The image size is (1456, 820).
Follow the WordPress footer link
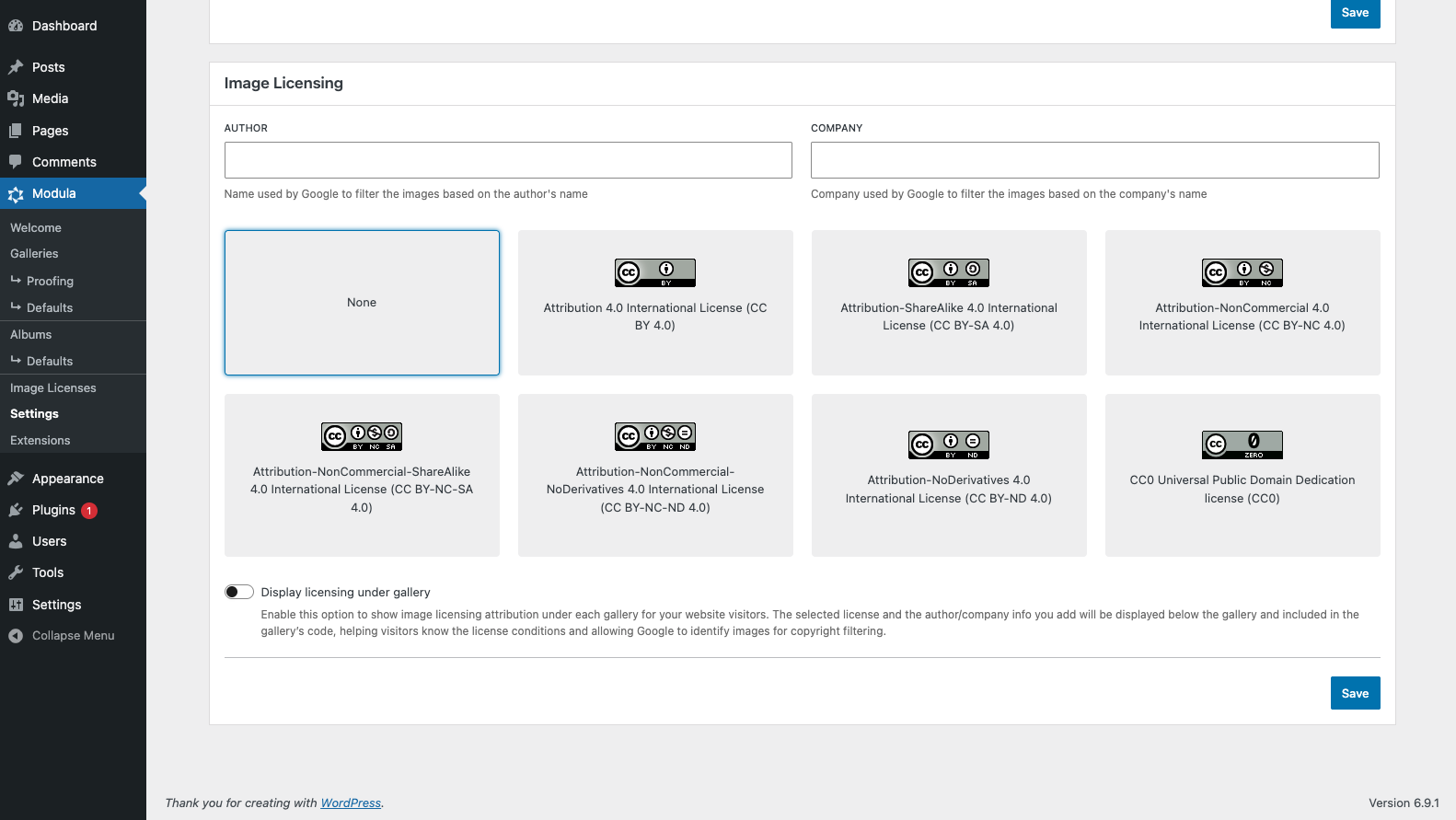tap(351, 803)
